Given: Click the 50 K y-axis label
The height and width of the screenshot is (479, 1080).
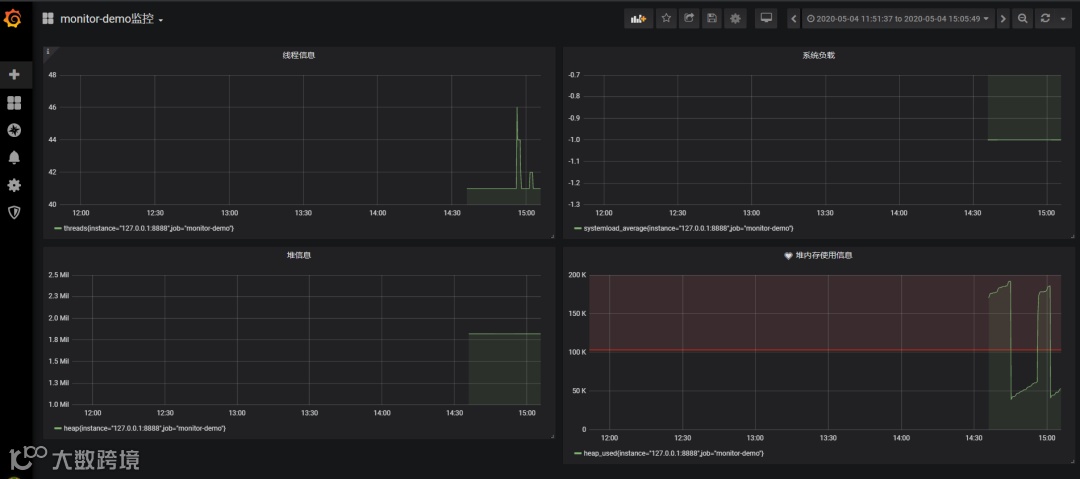Looking at the screenshot, I should 577,391.
